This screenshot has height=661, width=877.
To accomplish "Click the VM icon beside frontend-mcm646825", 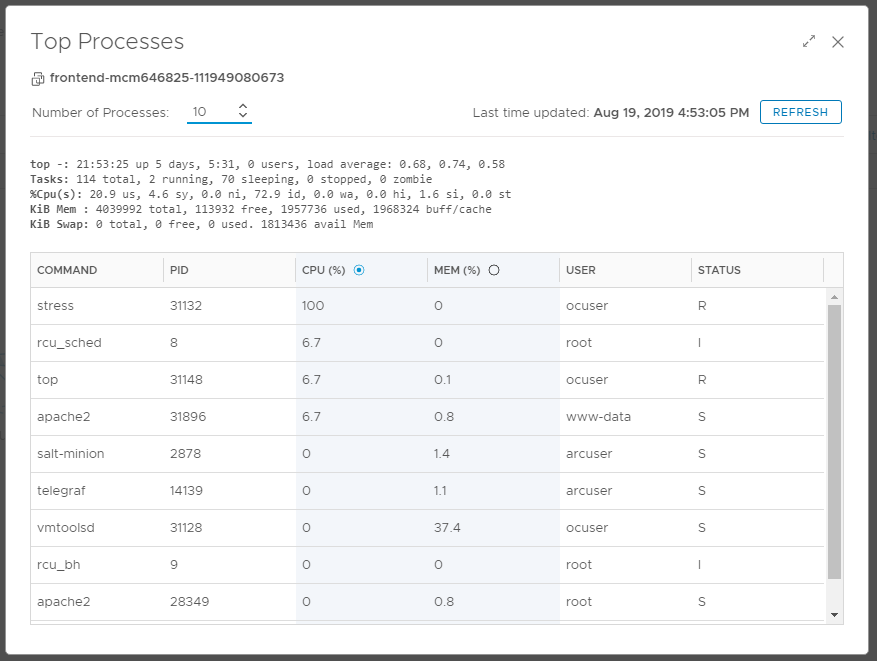I will pos(38,78).
